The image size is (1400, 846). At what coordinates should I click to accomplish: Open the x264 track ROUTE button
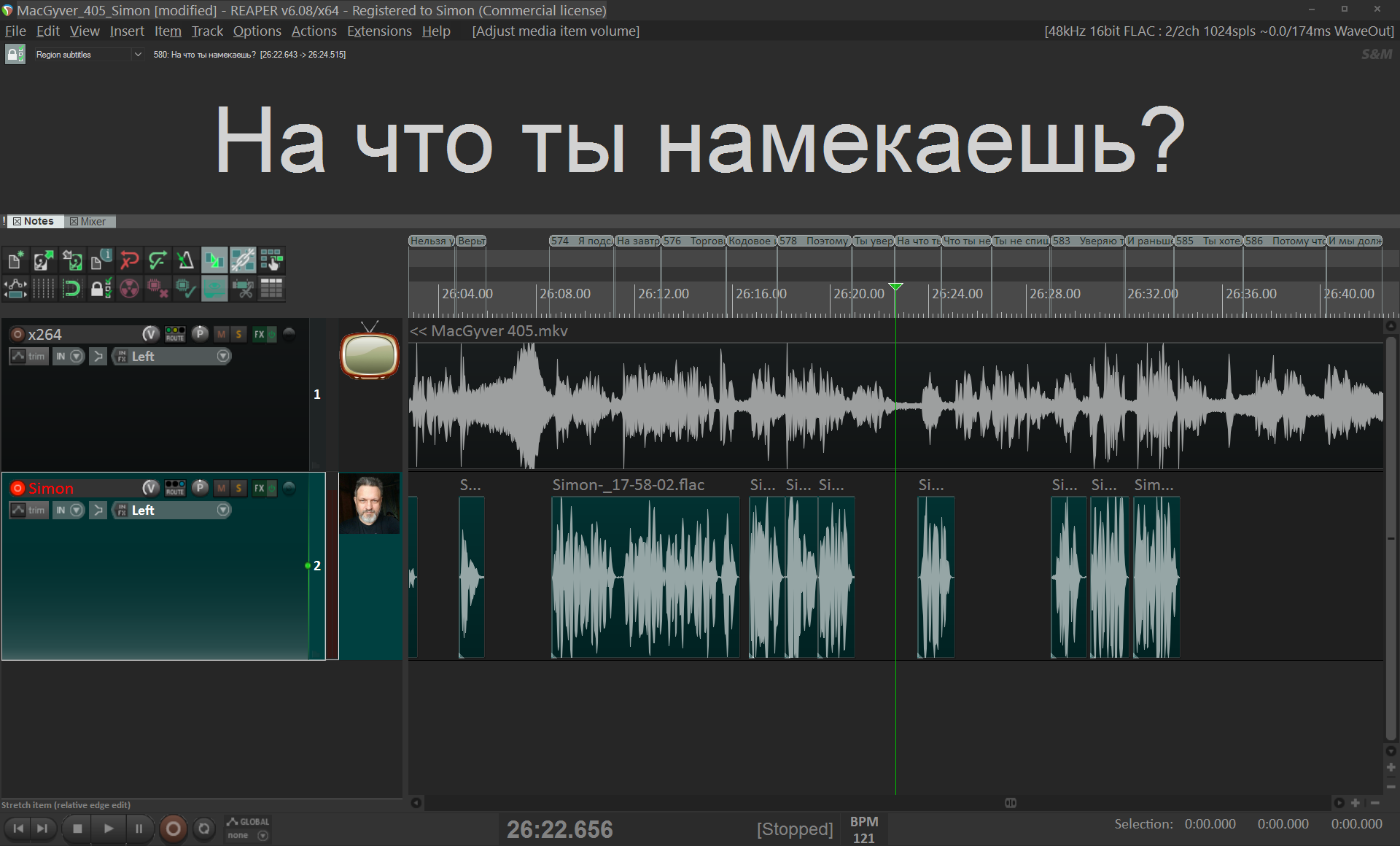(x=175, y=334)
